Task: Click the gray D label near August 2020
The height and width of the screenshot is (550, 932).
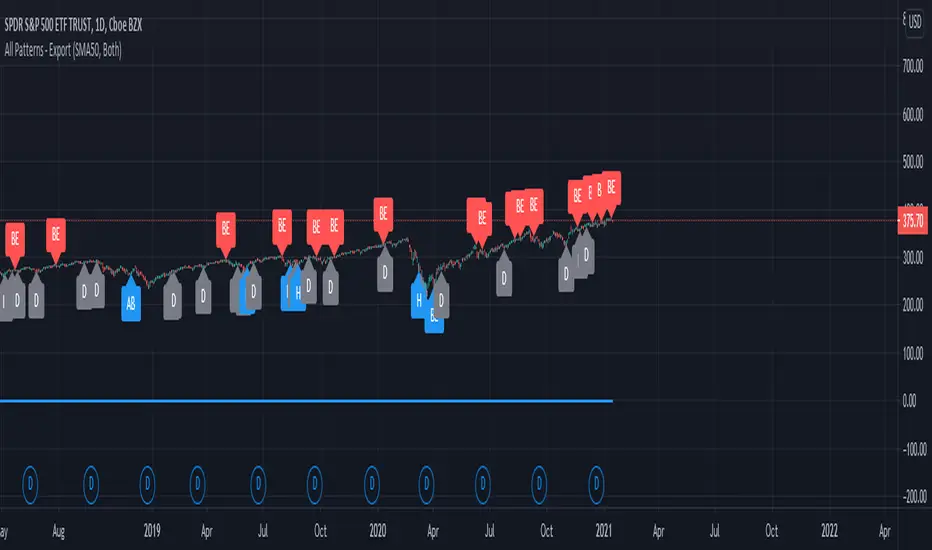Action: pos(504,277)
